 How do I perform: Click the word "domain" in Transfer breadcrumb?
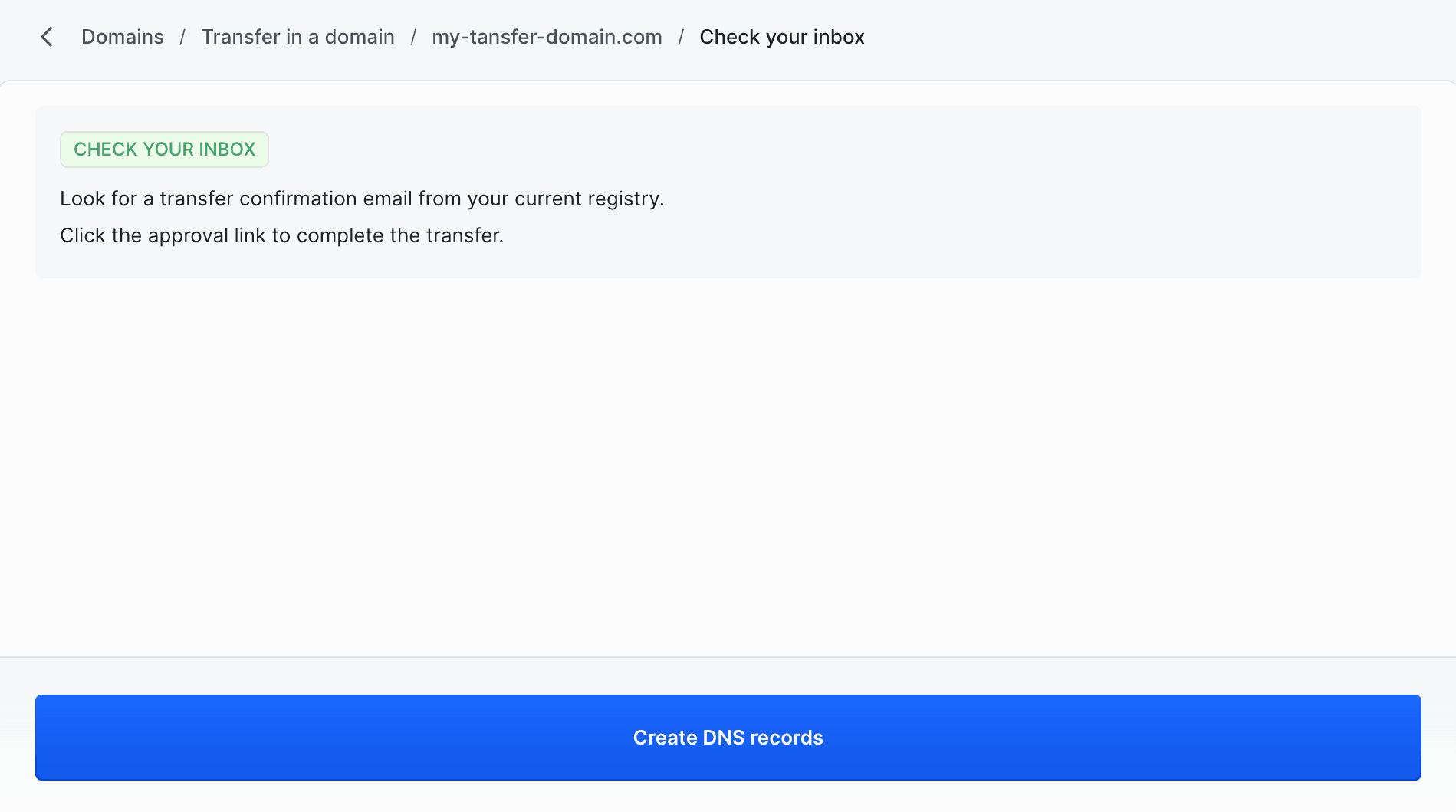[360, 37]
